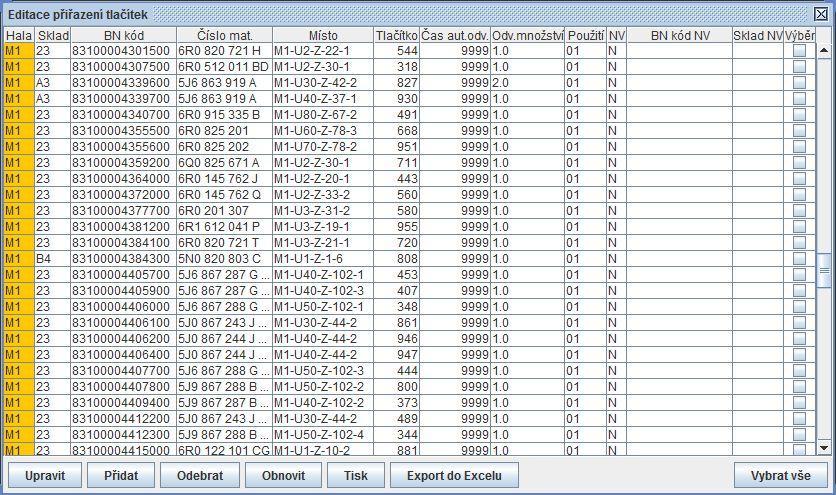Click the Tlačítko column header
Image resolution: width=836 pixels, height=495 pixels.
[397, 35]
